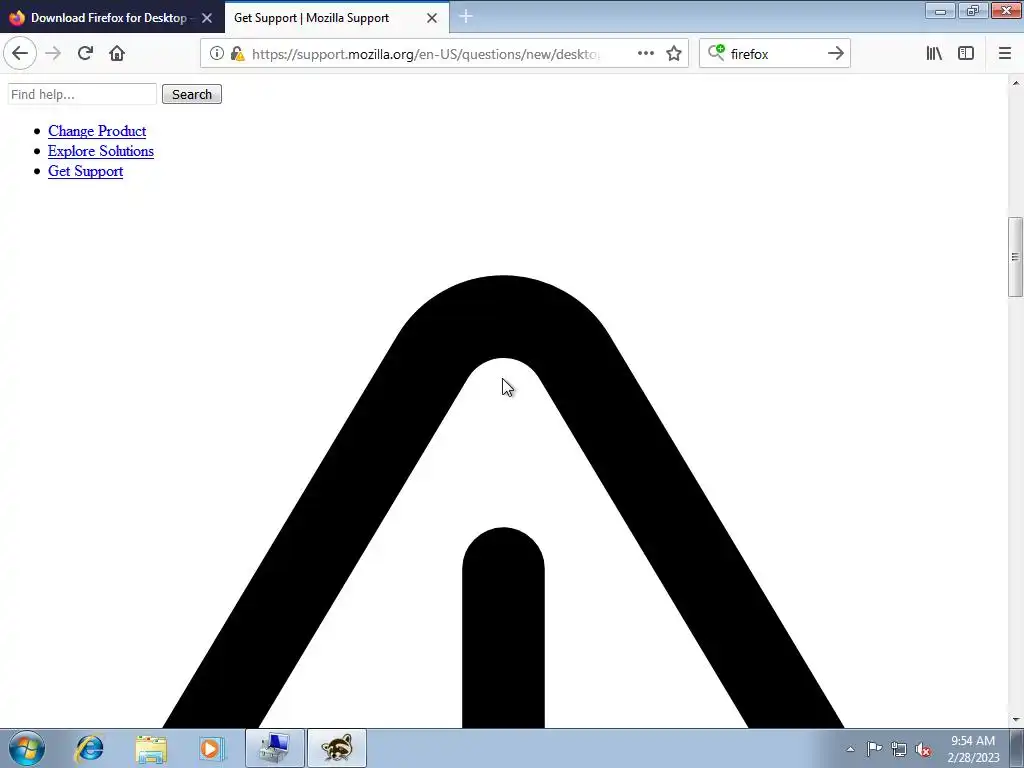Open the Explore Solutions link
Viewport: 1024px width, 768px height.
101,151
